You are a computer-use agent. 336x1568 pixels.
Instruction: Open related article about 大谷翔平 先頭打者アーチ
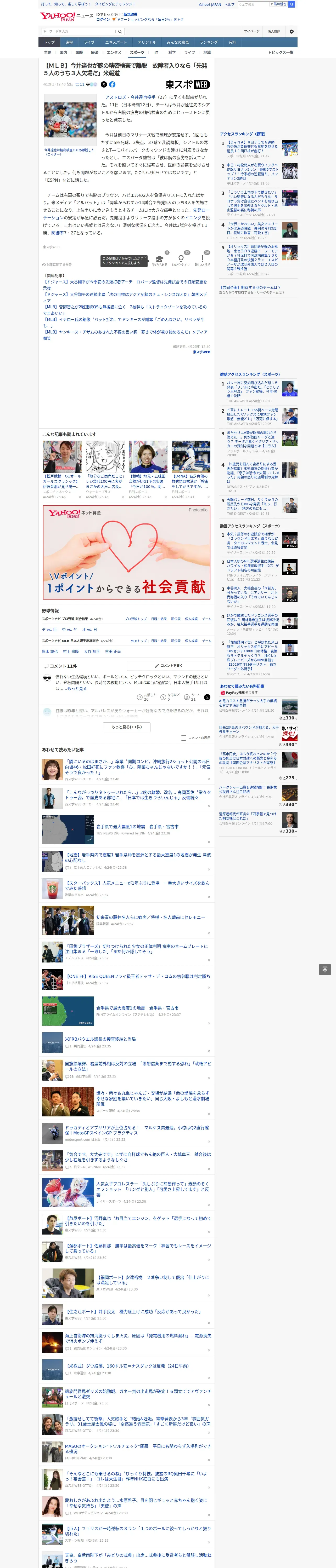pos(125,285)
